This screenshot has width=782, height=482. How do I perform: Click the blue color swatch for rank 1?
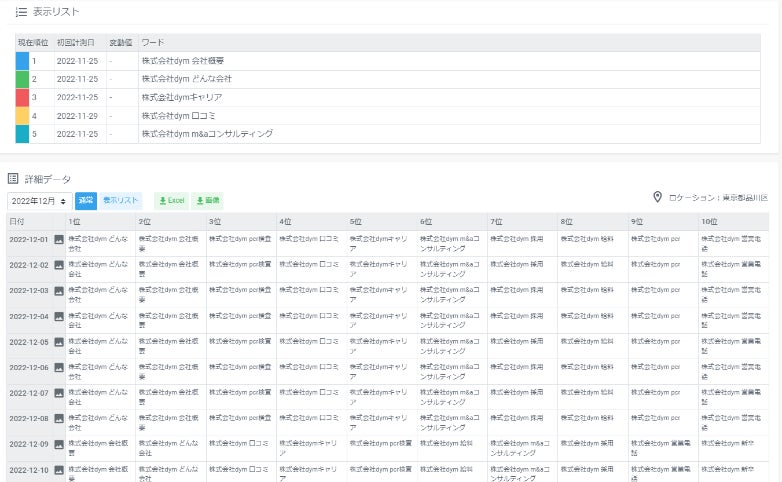point(22,61)
